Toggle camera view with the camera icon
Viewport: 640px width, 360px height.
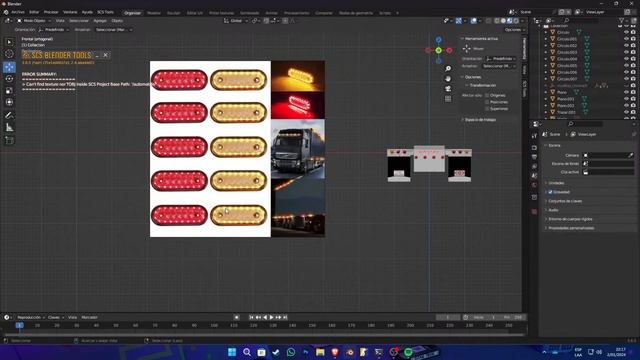[448, 89]
